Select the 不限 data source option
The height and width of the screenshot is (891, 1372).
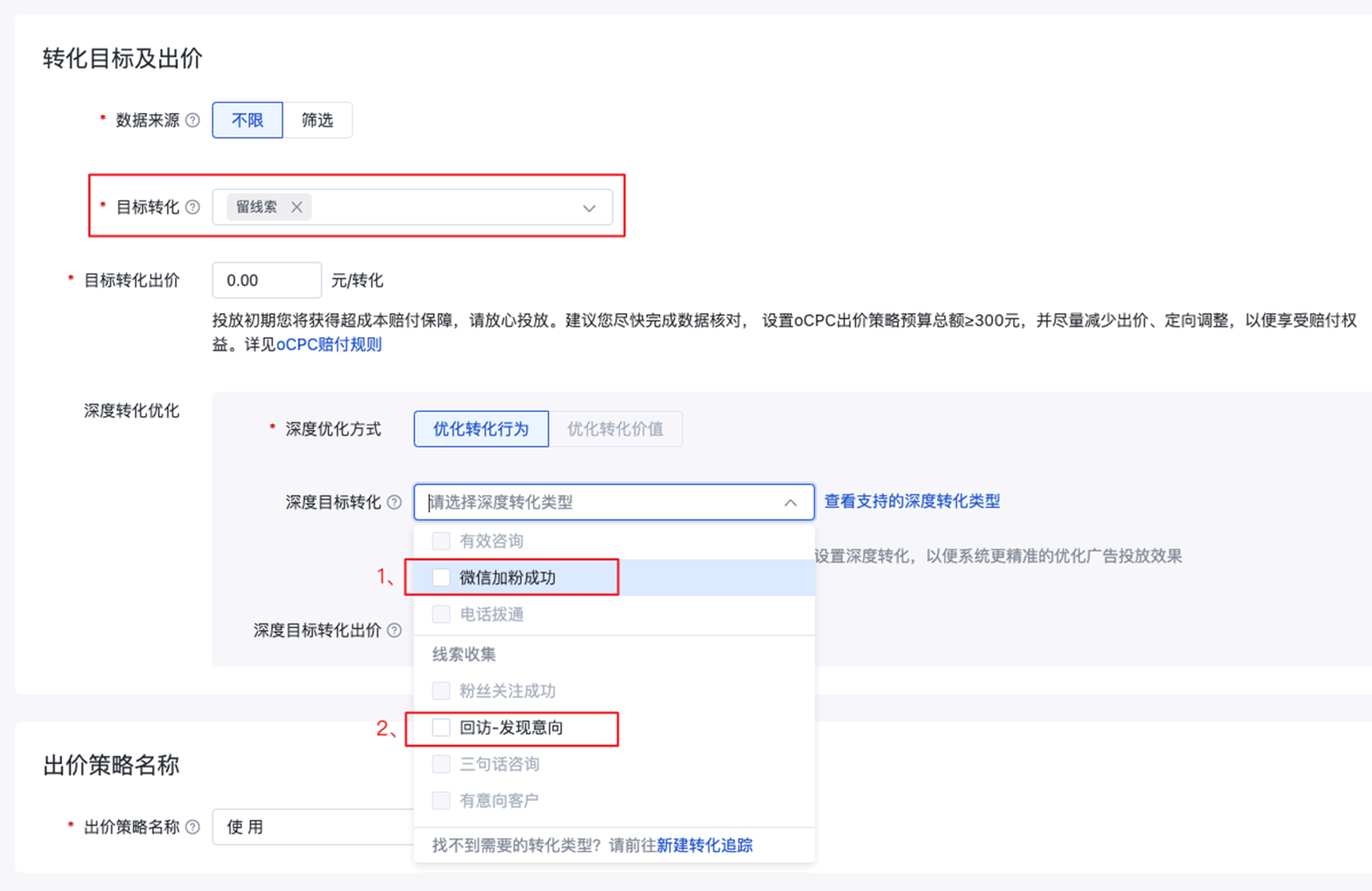248,120
